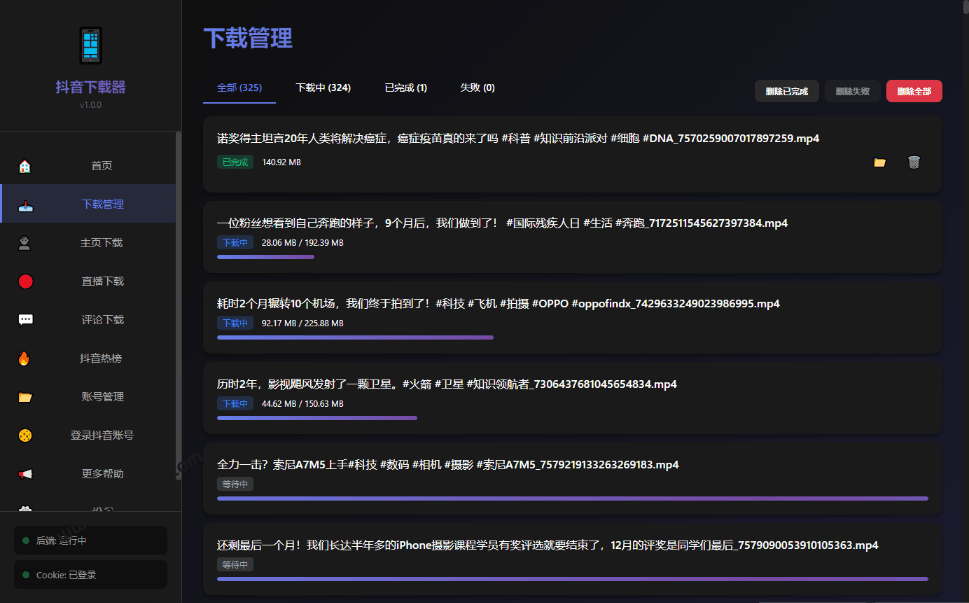Click the 删除失败 button
This screenshot has height=603, width=969.
point(851,90)
